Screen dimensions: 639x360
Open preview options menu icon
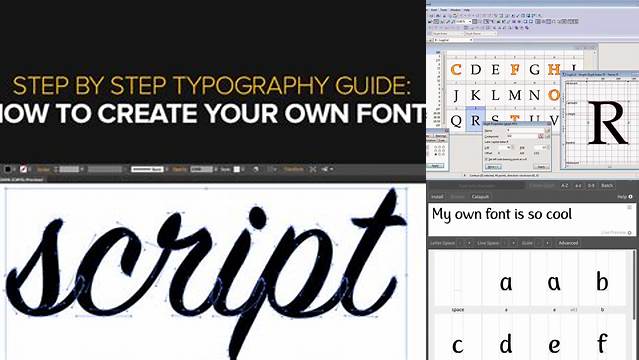(629, 208)
